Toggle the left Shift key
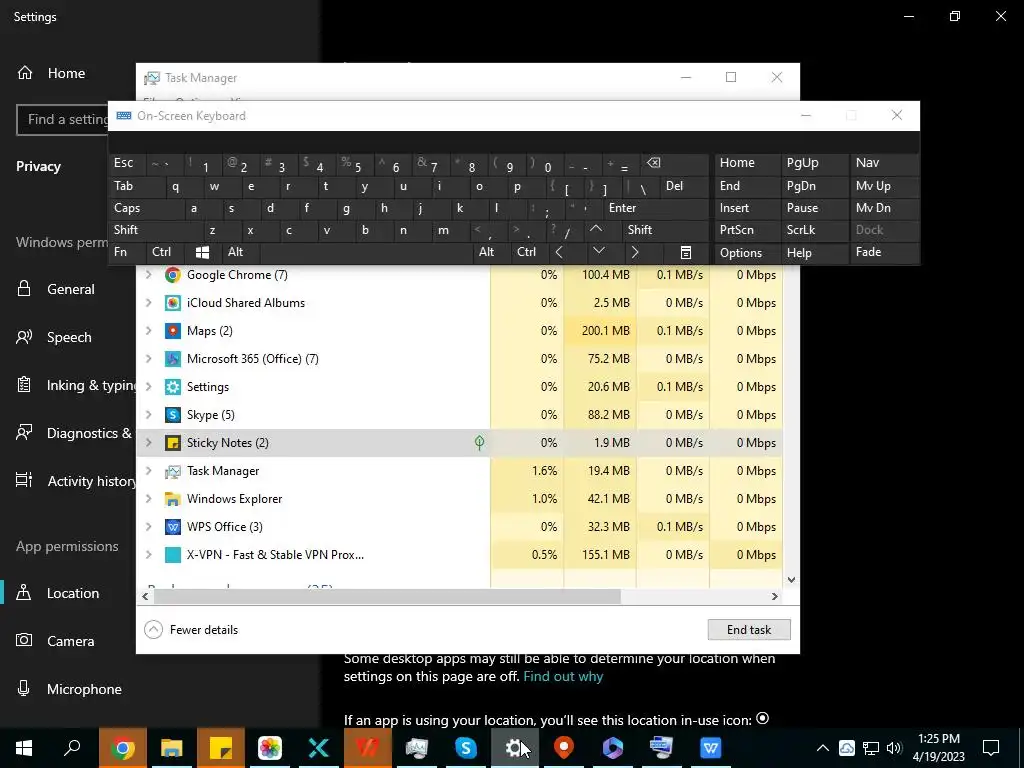1024x768 pixels. 155,230
